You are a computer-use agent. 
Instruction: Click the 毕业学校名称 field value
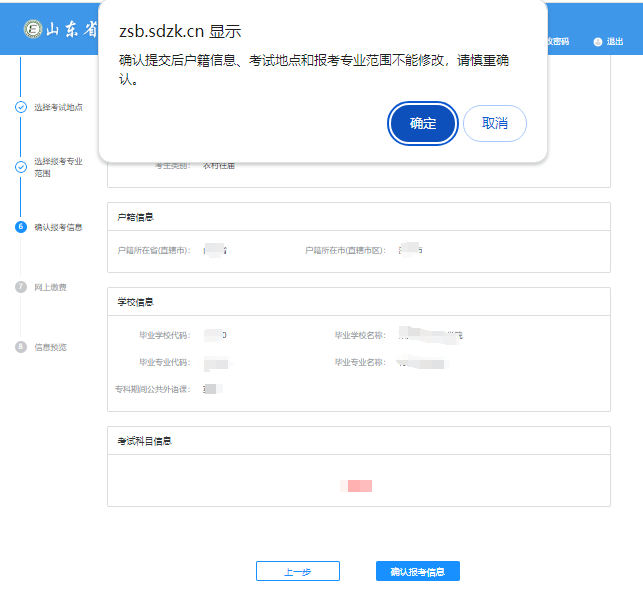pyautogui.click(x=430, y=334)
